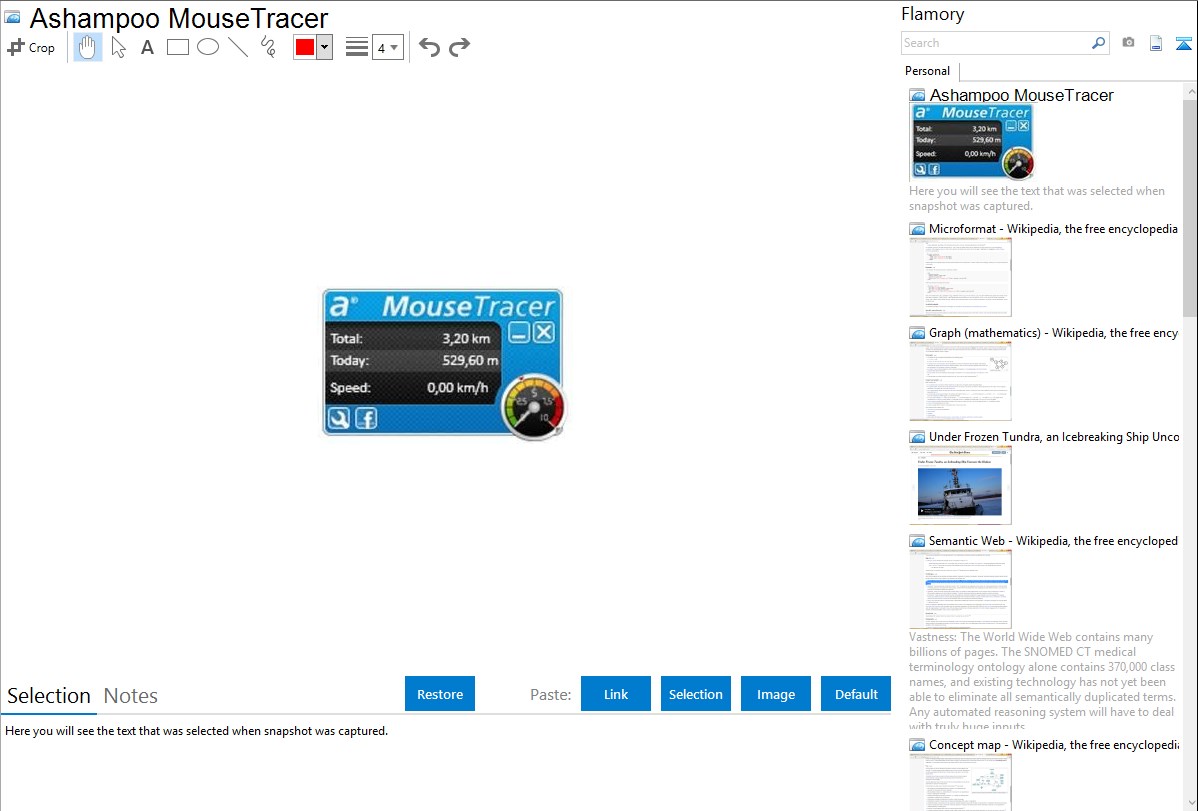Select the Crop tool
Screen dimensions: 1198x811
pos(31,47)
